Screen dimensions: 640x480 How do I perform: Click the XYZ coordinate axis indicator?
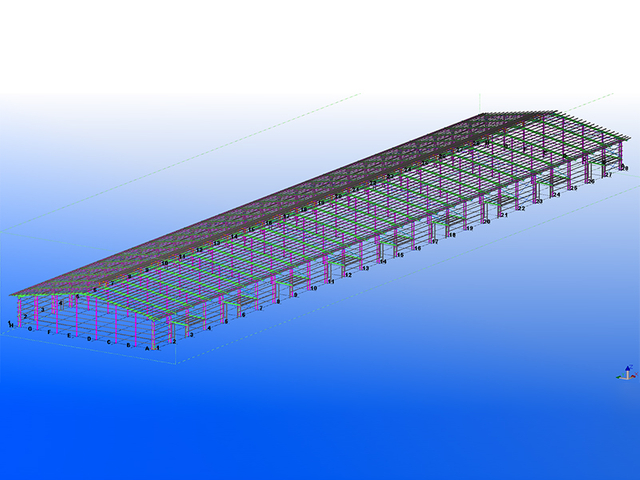coord(627,373)
